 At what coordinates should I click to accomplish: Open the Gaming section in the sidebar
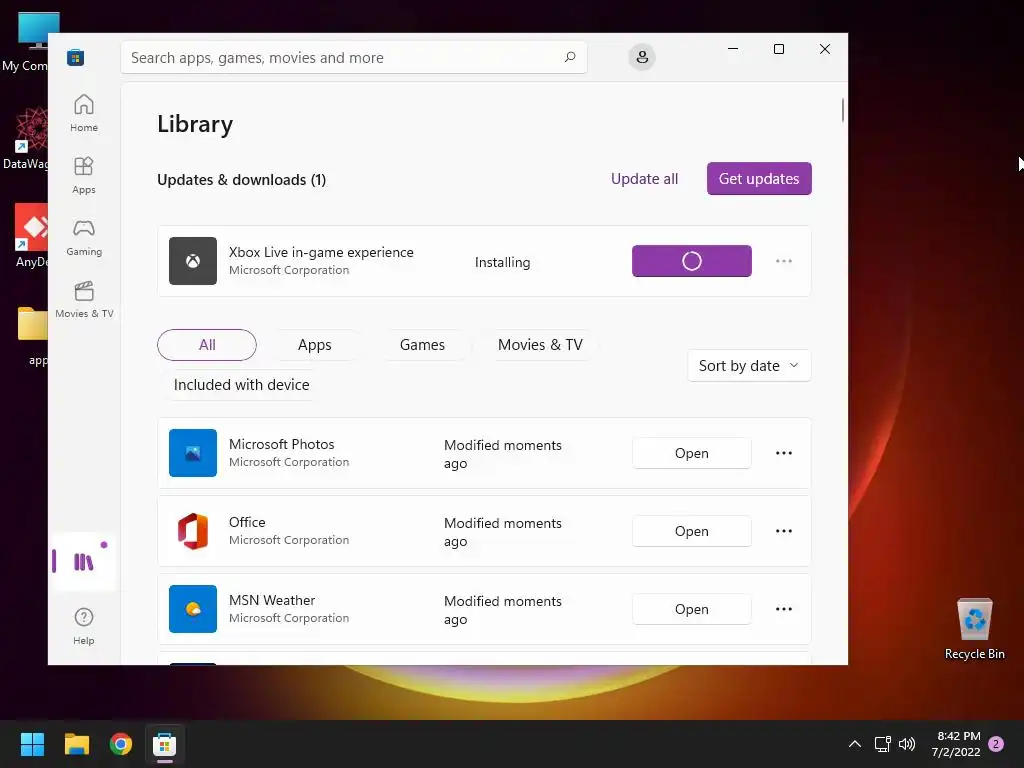(x=84, y=238)
